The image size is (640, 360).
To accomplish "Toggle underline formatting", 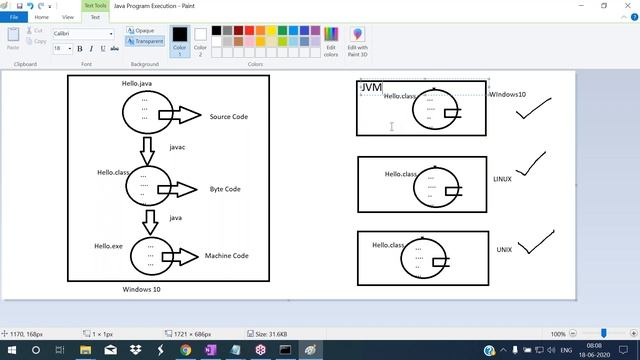I will click(x=103, y=49).
